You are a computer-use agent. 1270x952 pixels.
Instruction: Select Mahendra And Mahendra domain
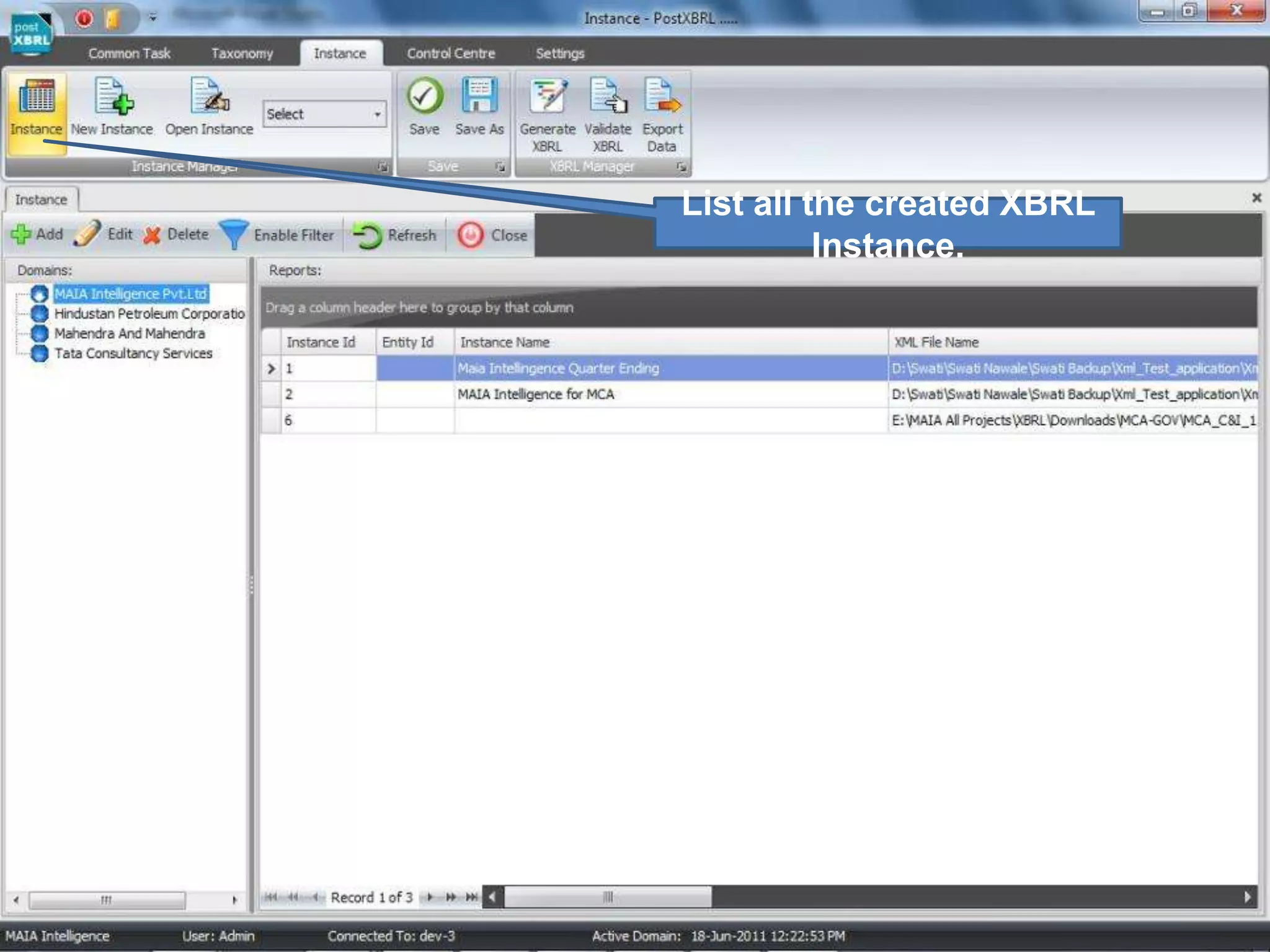(130, 333)
